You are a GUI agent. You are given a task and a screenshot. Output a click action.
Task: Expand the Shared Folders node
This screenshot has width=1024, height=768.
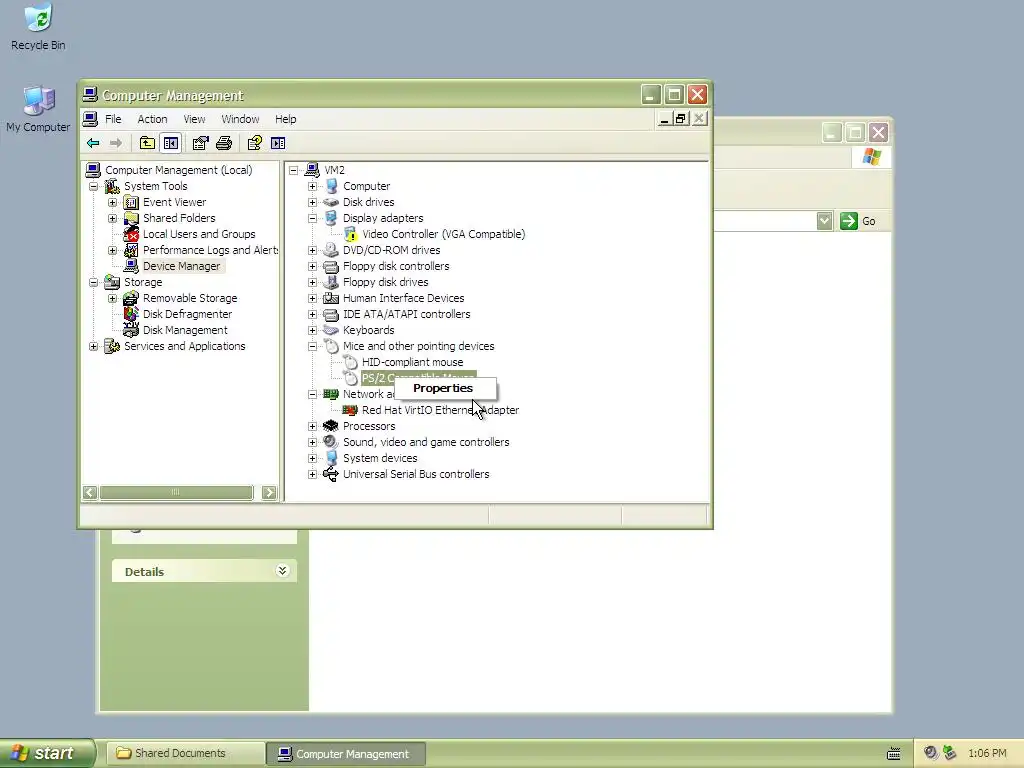click(112, 218)
